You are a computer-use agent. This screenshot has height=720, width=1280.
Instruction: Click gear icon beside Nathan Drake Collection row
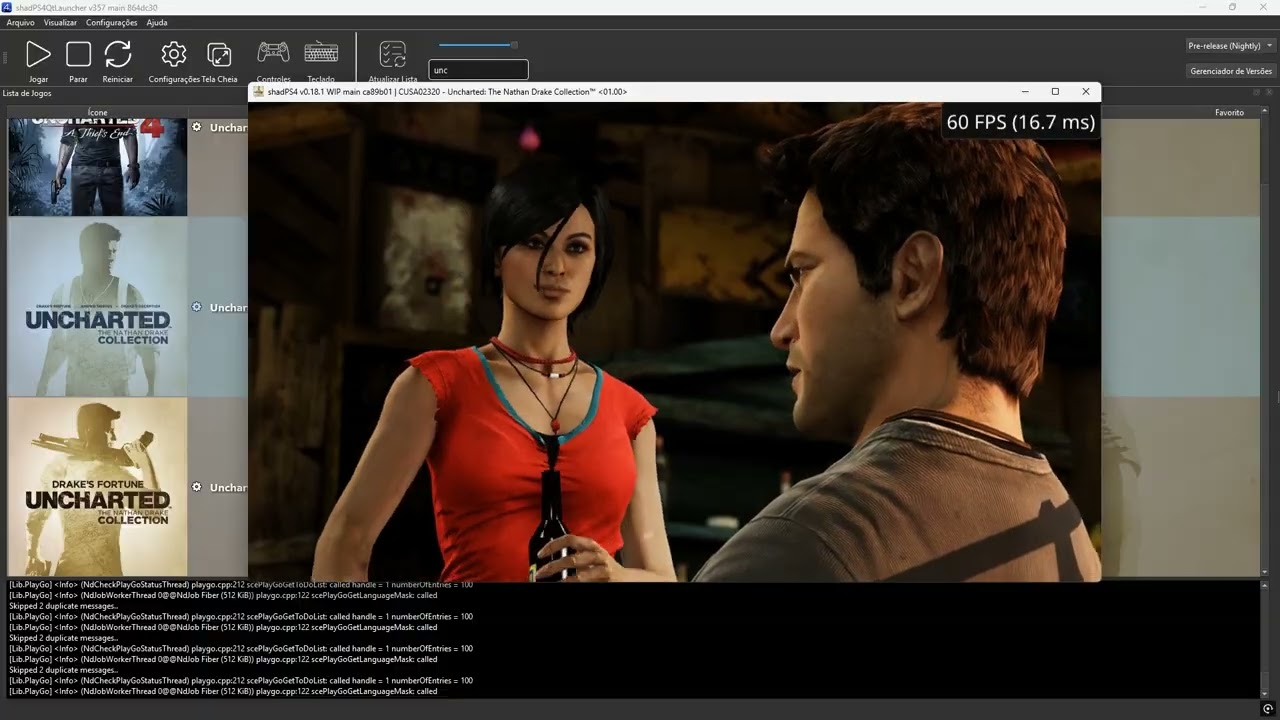(x=197, y=307)
